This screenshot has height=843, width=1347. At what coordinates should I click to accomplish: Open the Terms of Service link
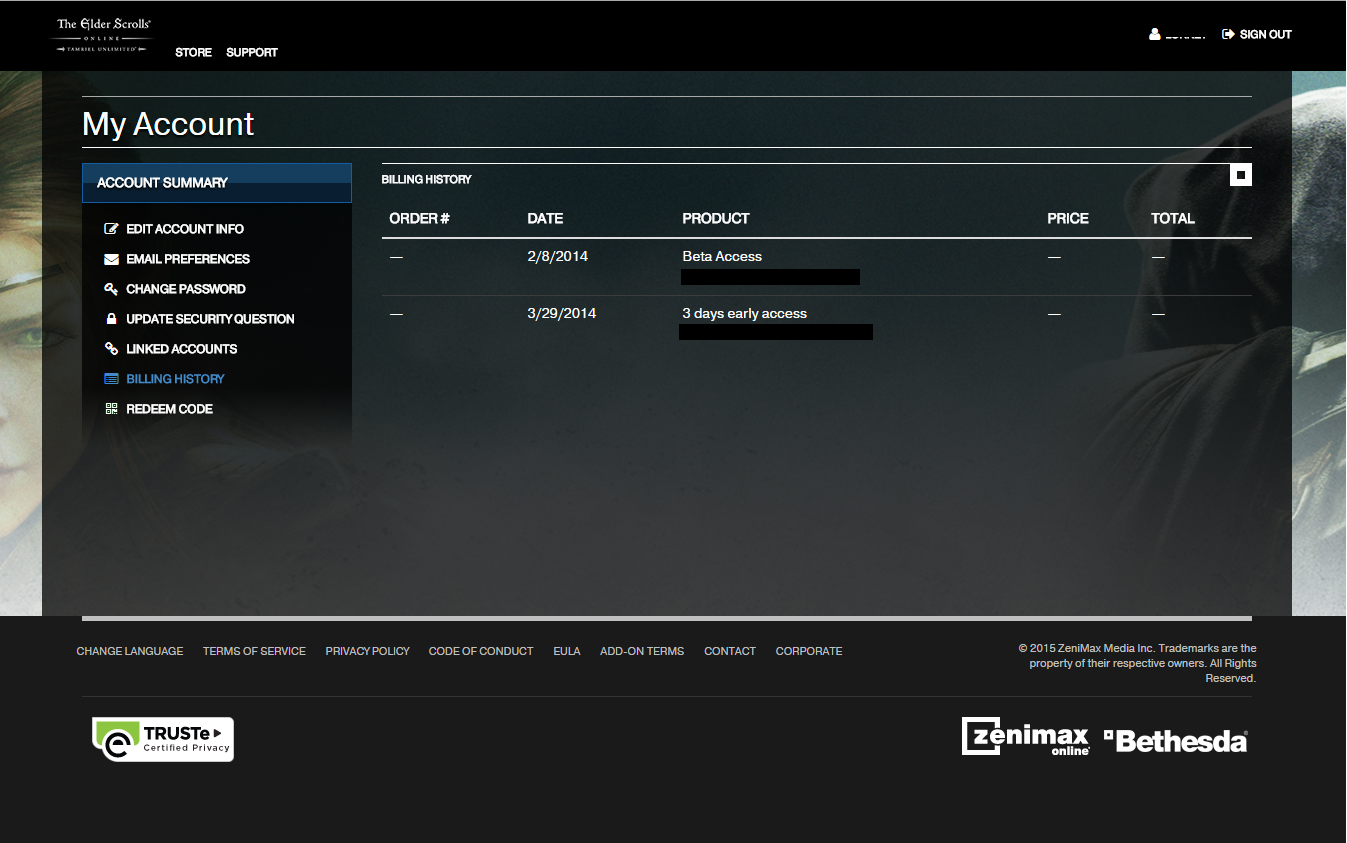(x=254, y=651)
